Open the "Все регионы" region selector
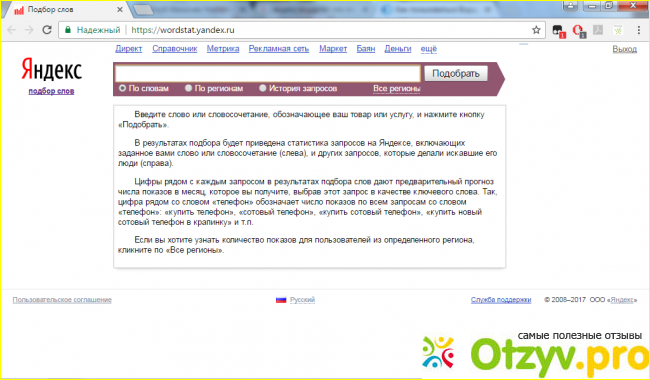Image resolution: width=650 pixels, height=380 pixels. (397, 88)
